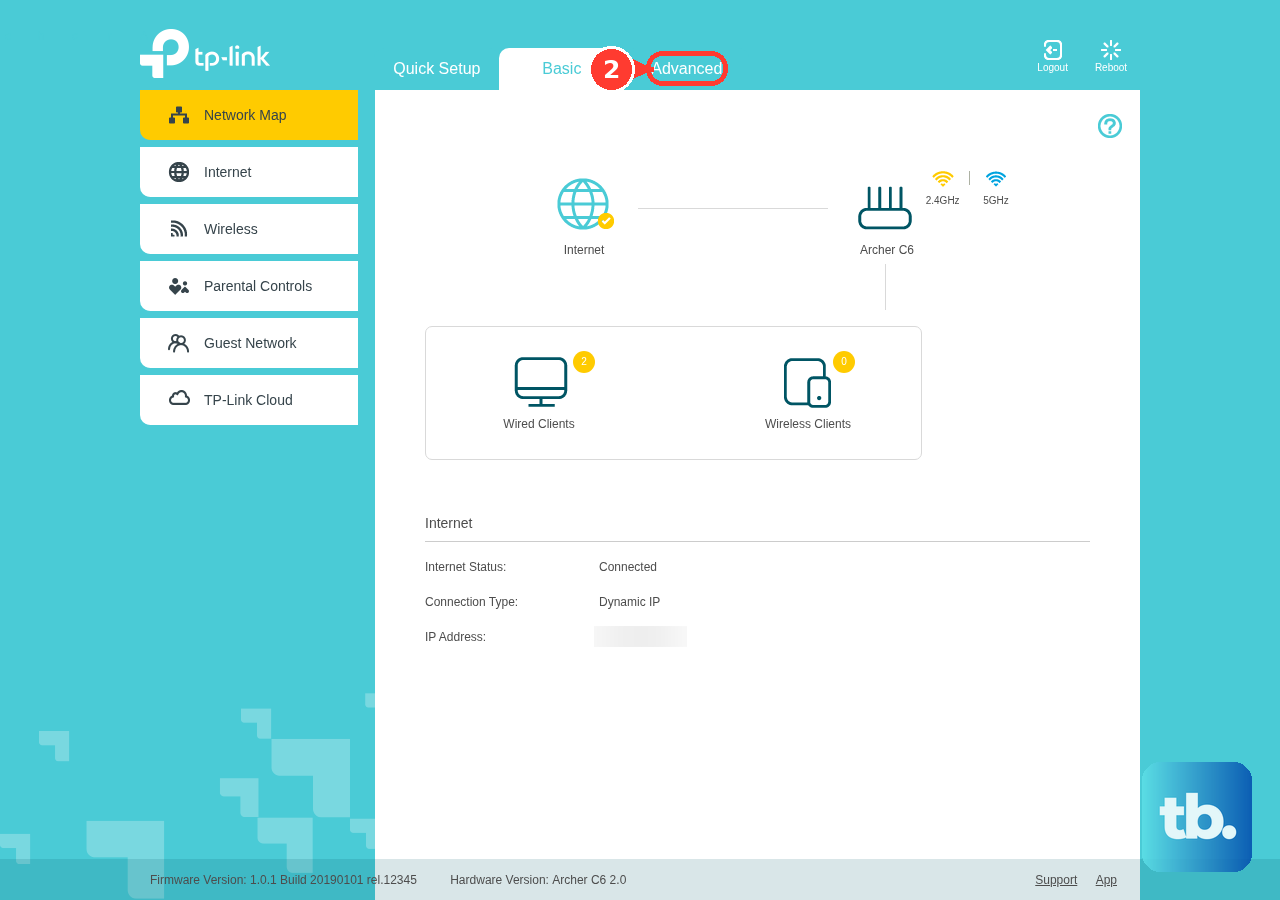
Task: Open Parental Controls in the sidebar
Action: [249, 286]
